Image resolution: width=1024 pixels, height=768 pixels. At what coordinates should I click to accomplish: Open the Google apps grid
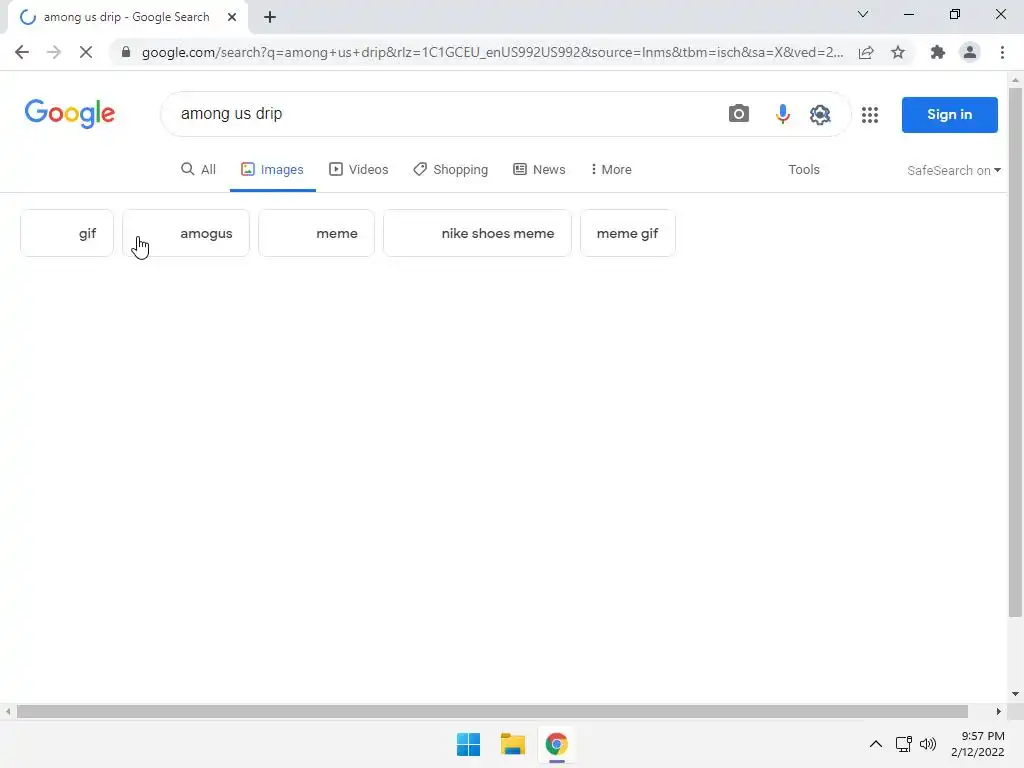[x=870, y=115]
